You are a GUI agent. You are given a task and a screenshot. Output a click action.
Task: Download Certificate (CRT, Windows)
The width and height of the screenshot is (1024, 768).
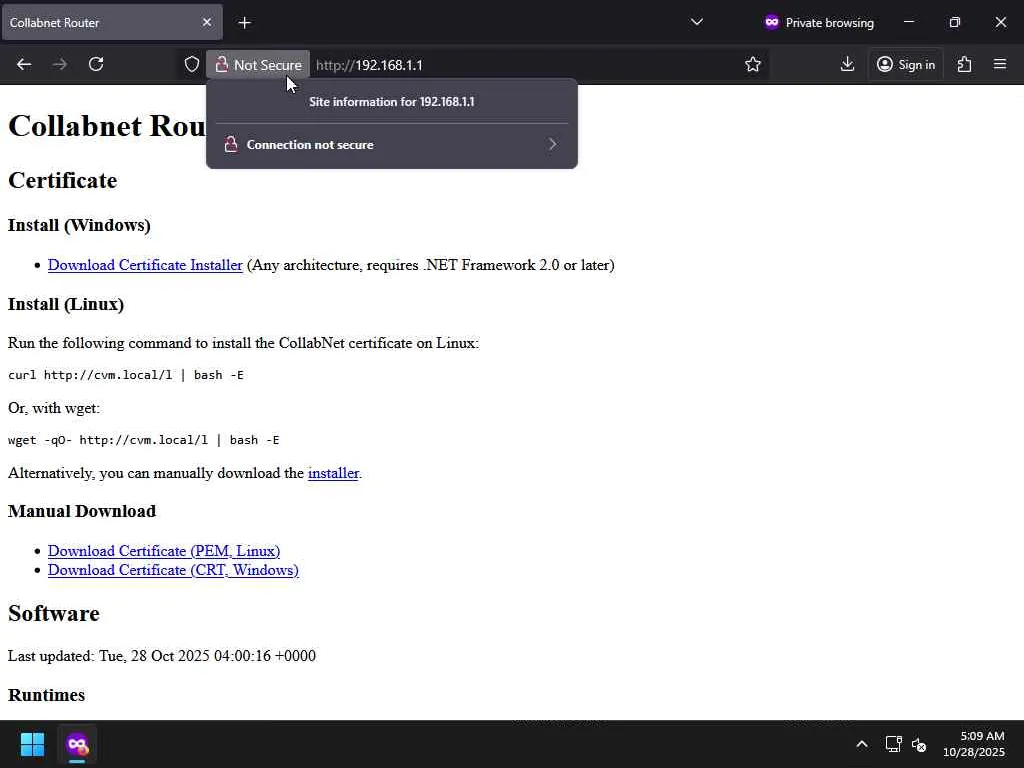point(173,569)
